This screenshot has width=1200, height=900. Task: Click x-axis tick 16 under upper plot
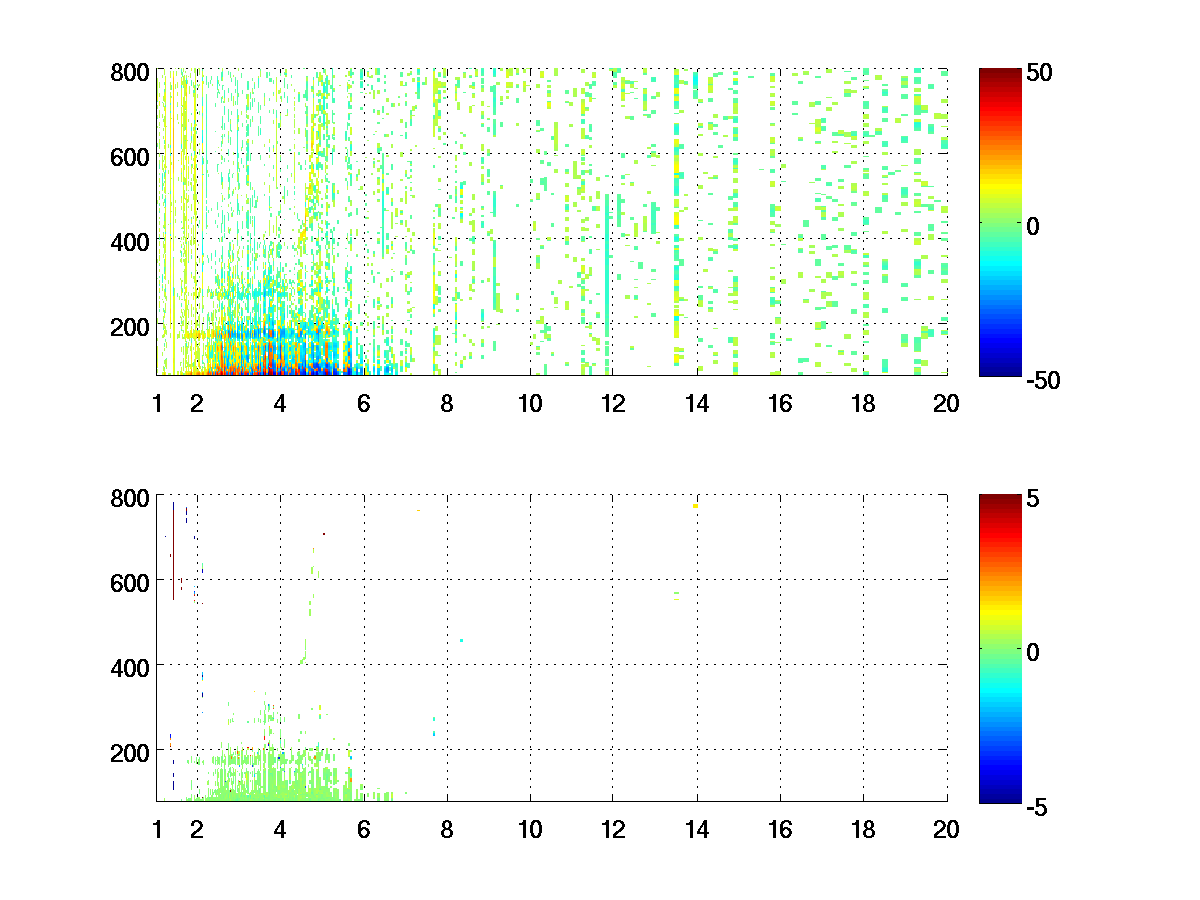780,404
